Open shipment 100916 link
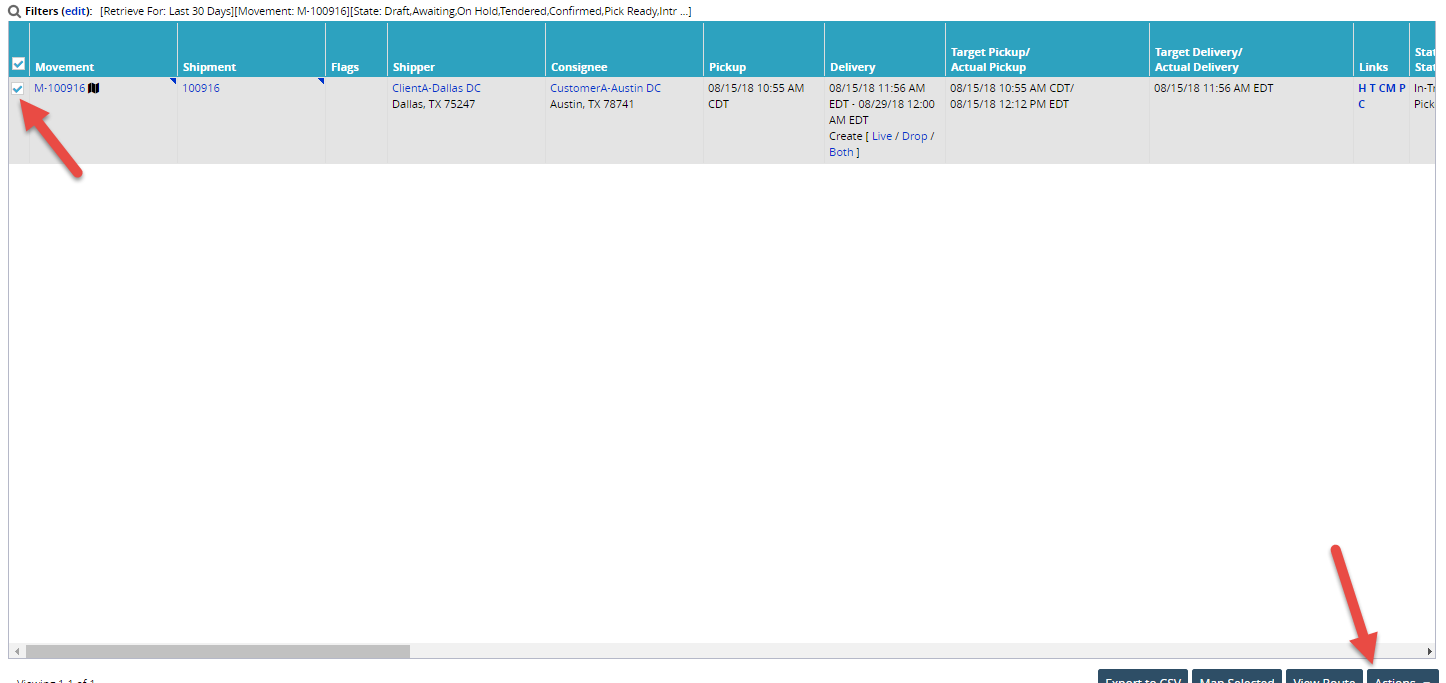Screen dimensions: 1446x683 (201, 88)
